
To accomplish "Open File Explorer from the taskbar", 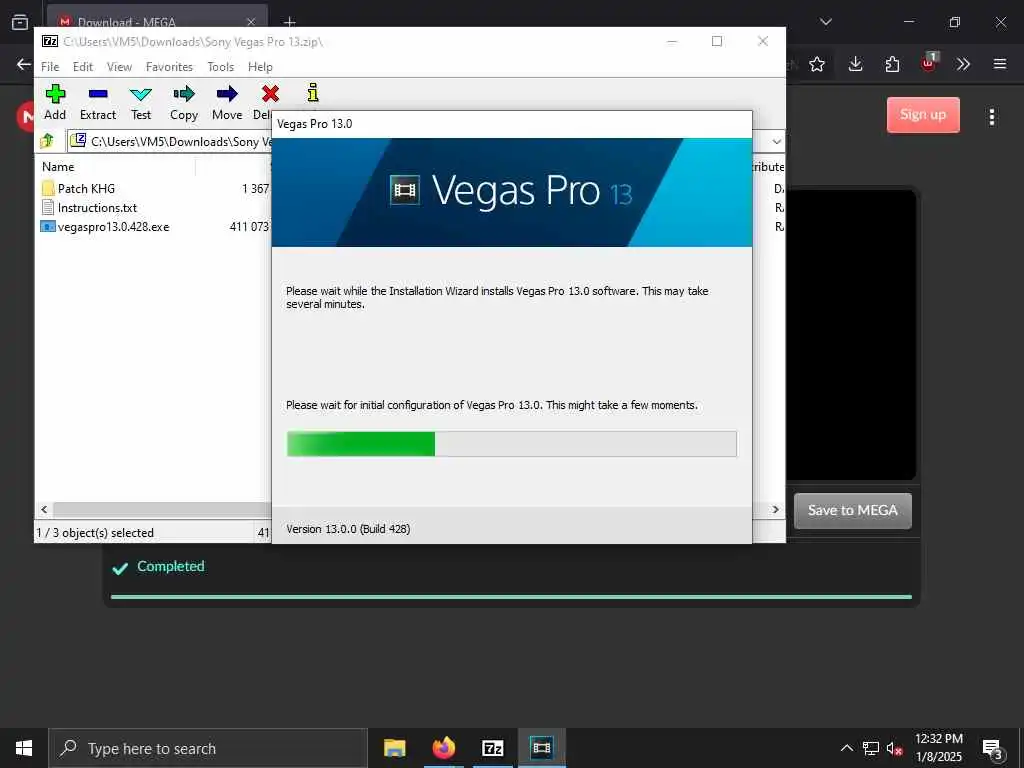I will tap(394, 748).
